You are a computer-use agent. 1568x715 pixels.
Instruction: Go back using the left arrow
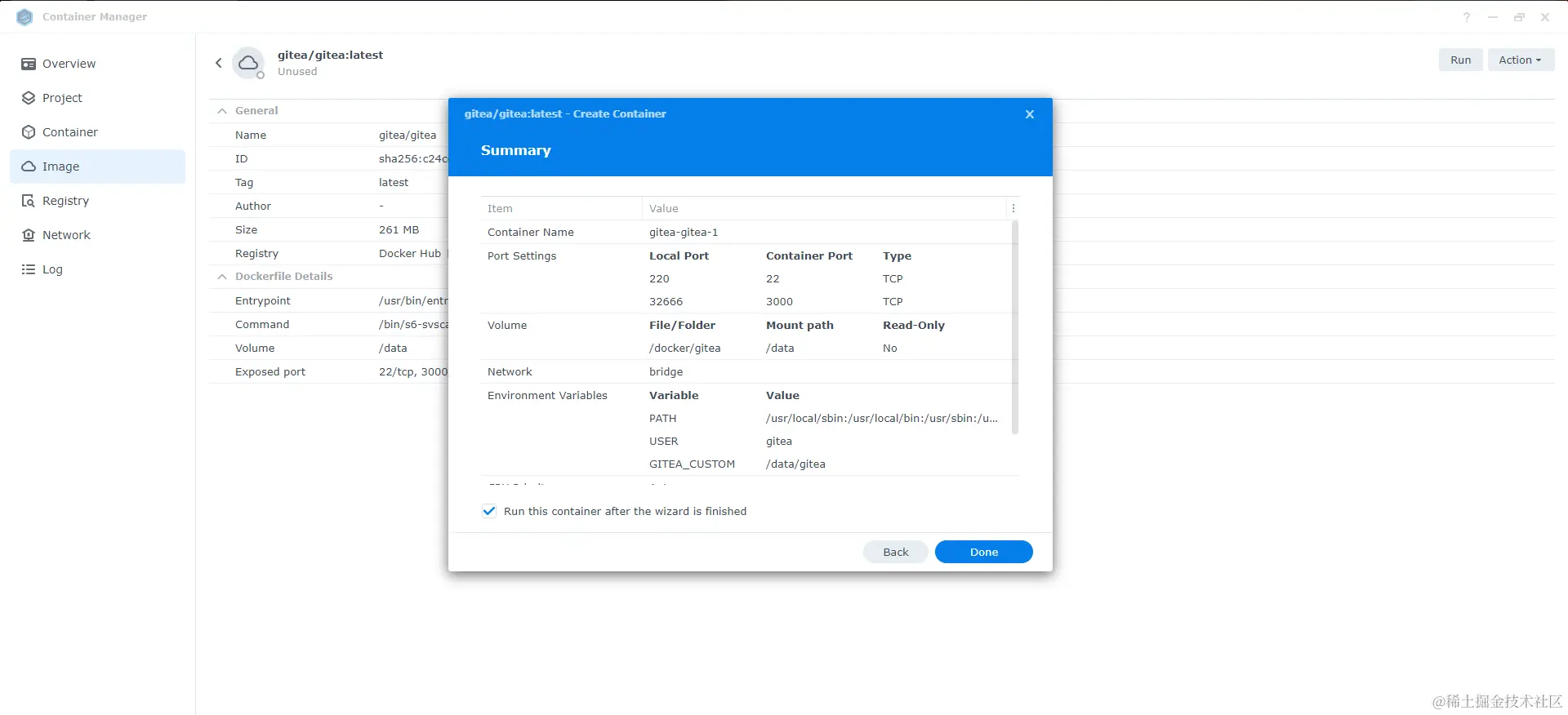(218, 63)
